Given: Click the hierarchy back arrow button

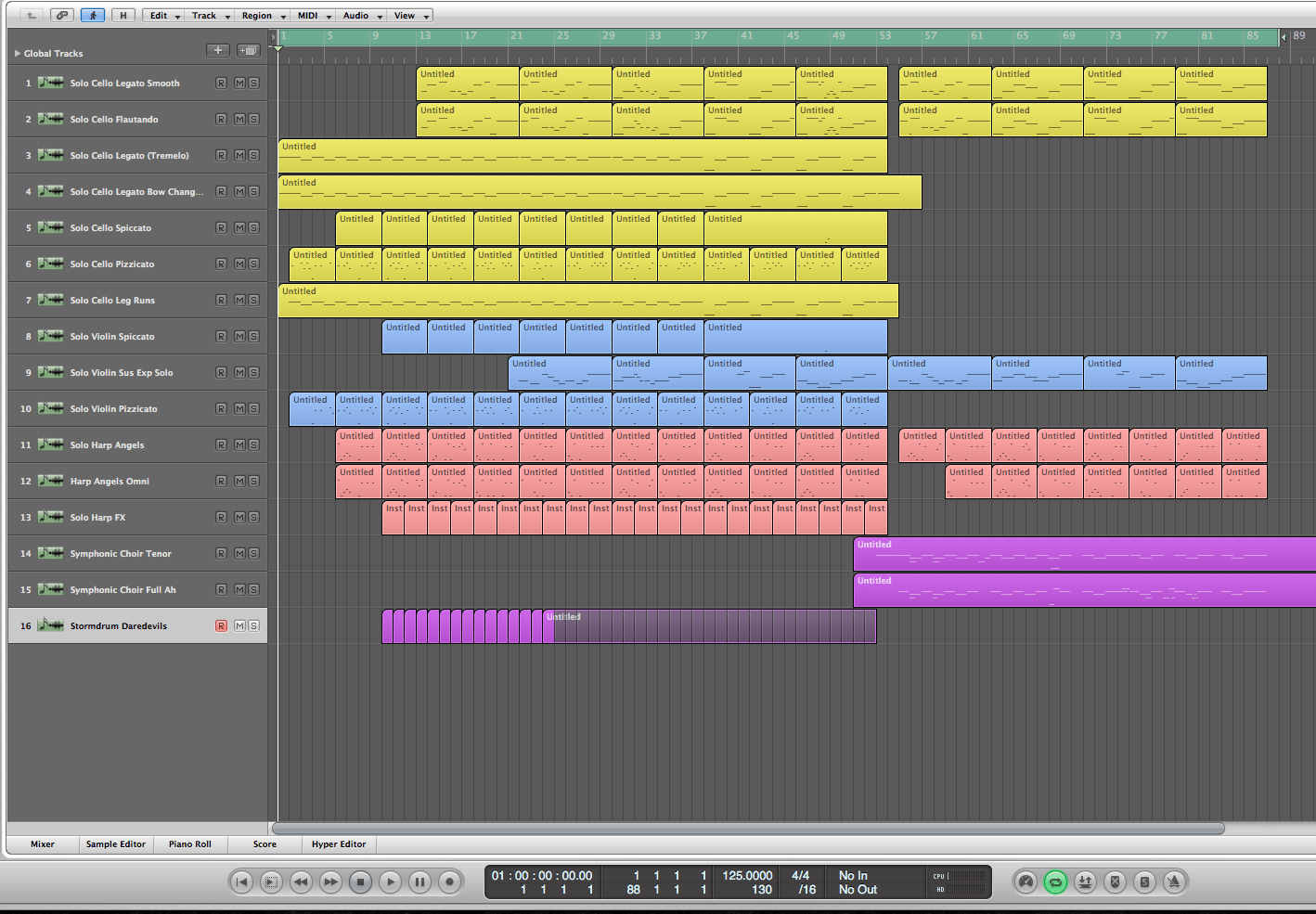Looking at the screenshot, I should point(32,15).
